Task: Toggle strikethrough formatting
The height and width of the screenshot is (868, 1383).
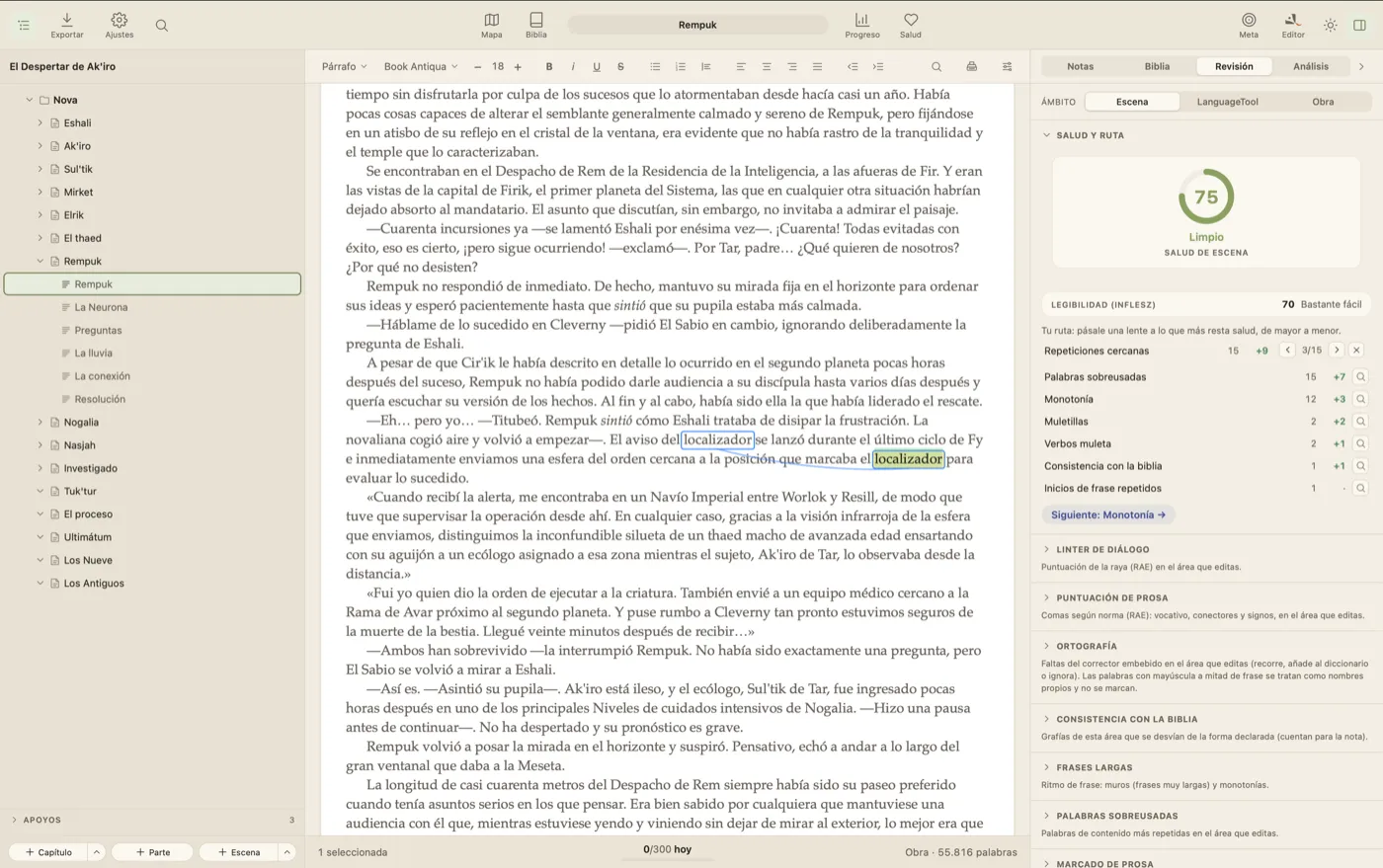Action: click(x=620, y=67)
